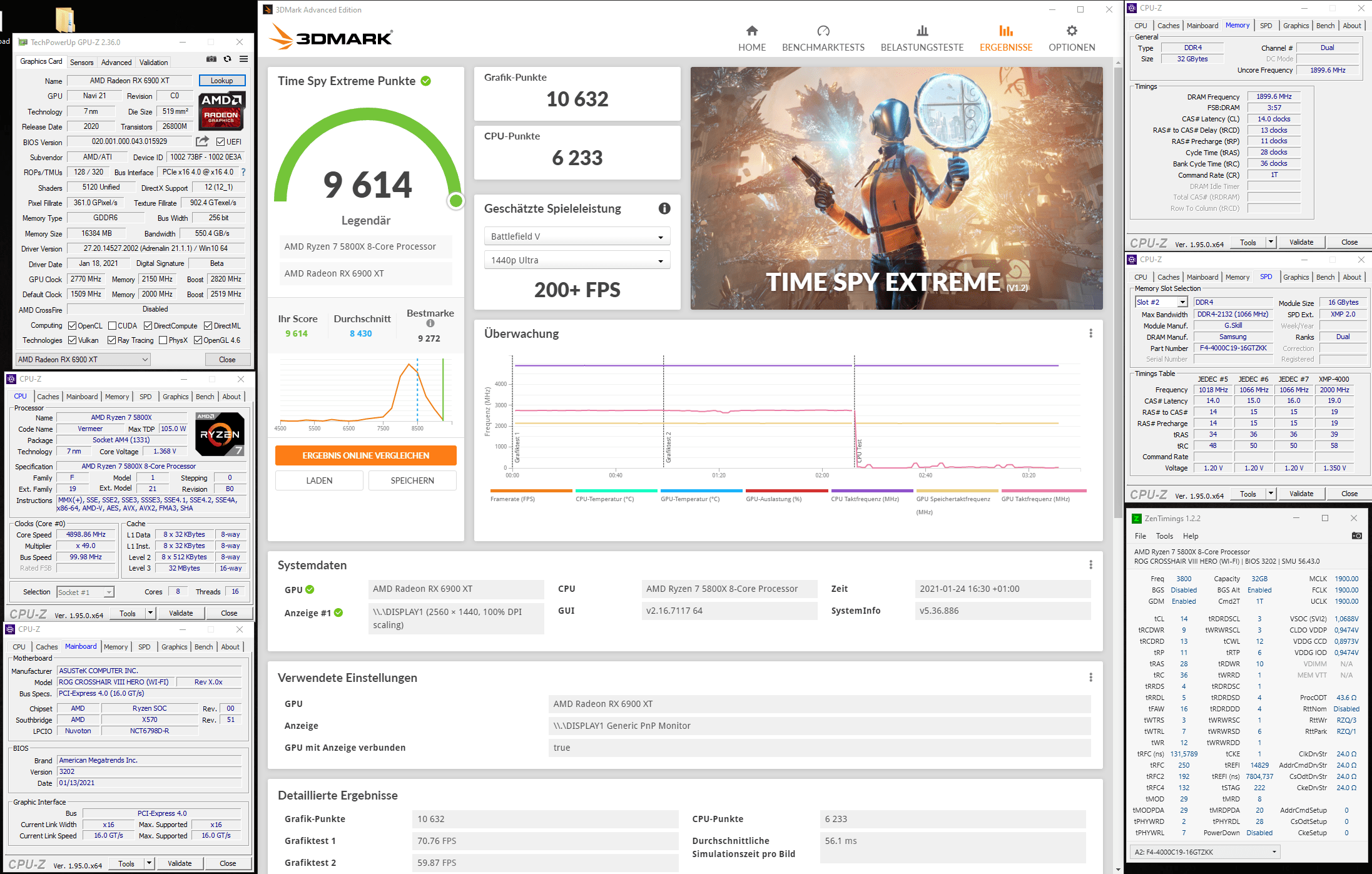Click GPU-Auslastung red legend swatch
The height and width of the screenshot is (874, 1372).
pyautogui.click(x=786, y=491)
